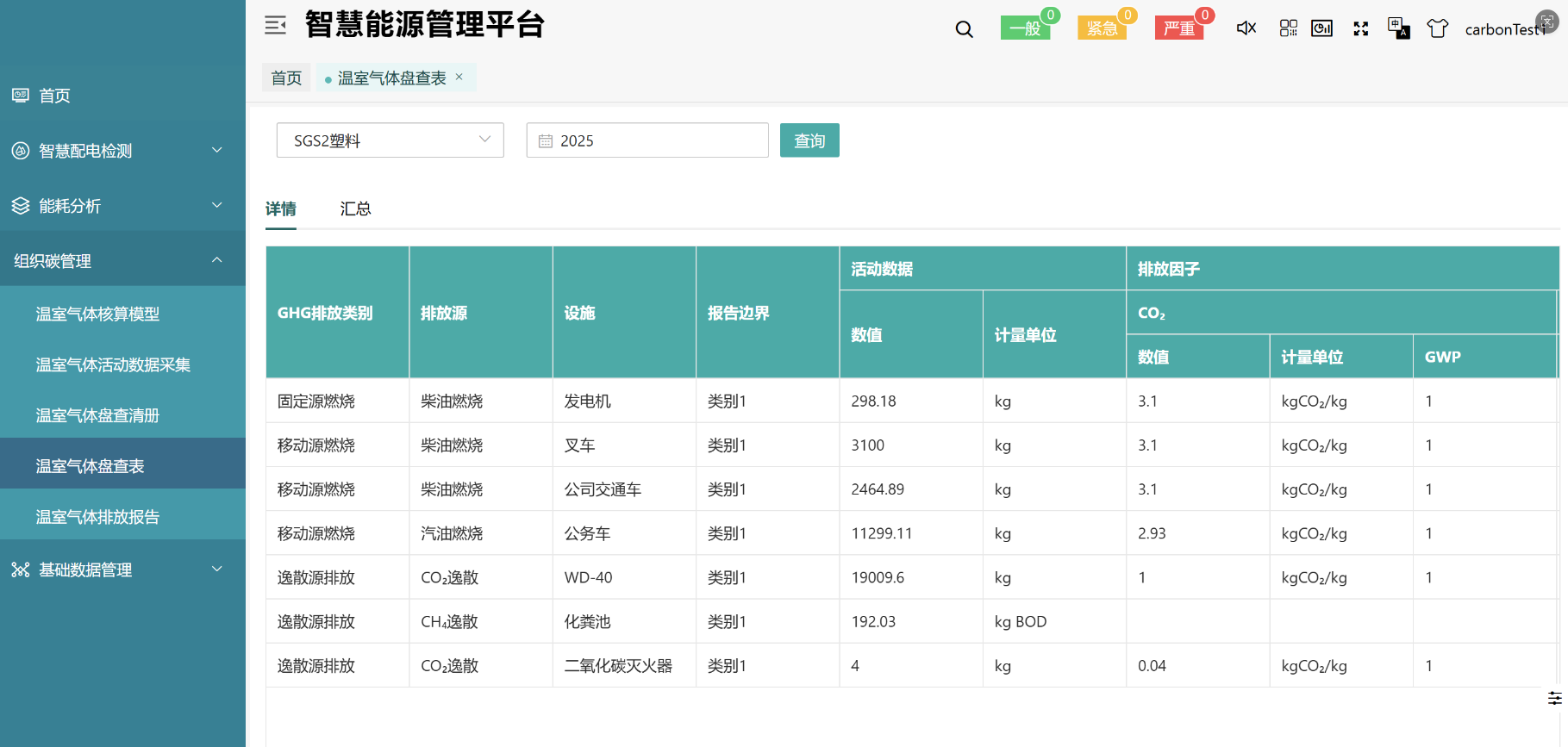This screenshot has width=1568, height=747.
Task: Click the kg BOD unit cell
Action: (x=1054, y=621)
